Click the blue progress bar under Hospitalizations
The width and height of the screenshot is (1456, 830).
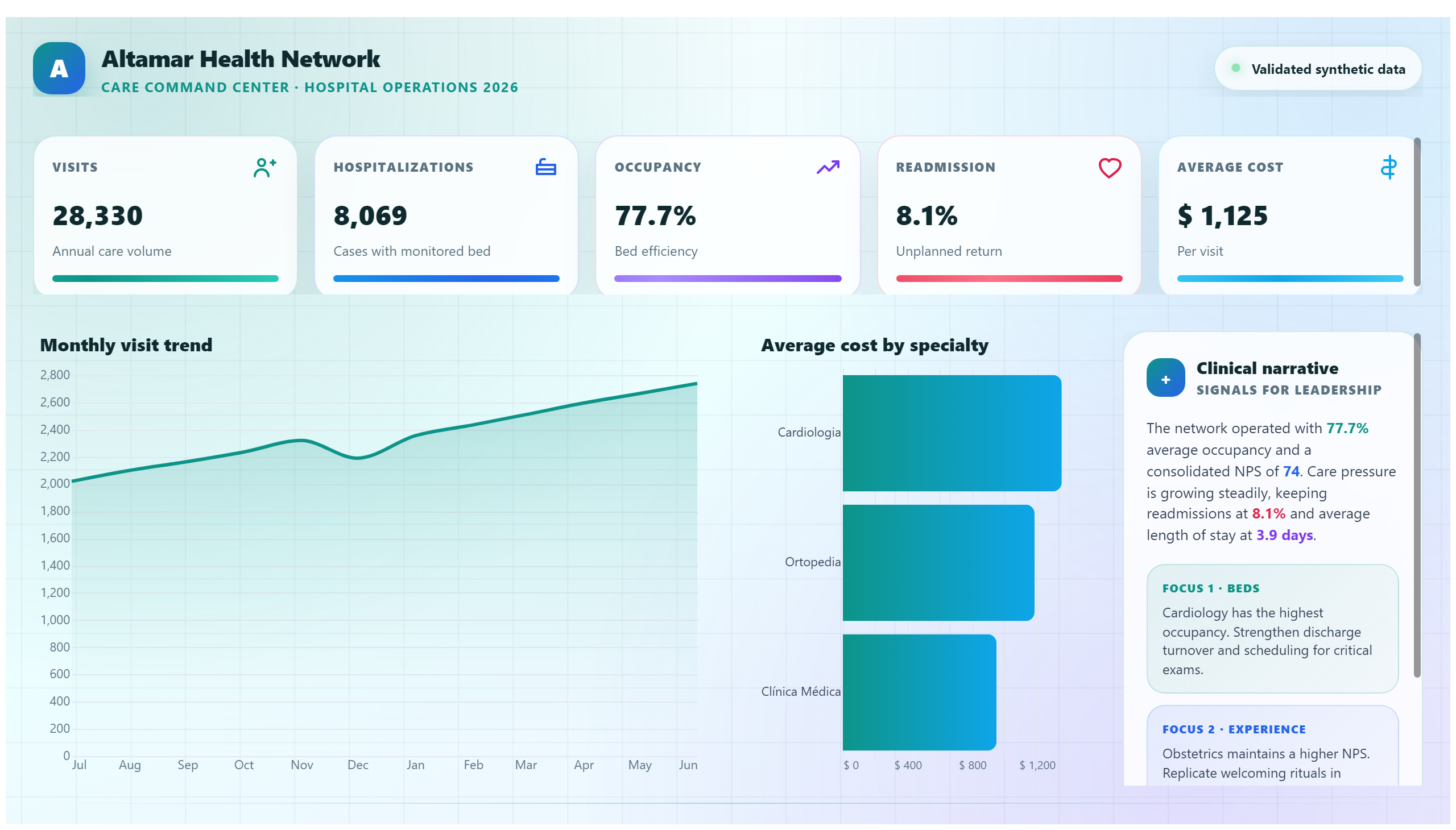click(x=446, y=278)
